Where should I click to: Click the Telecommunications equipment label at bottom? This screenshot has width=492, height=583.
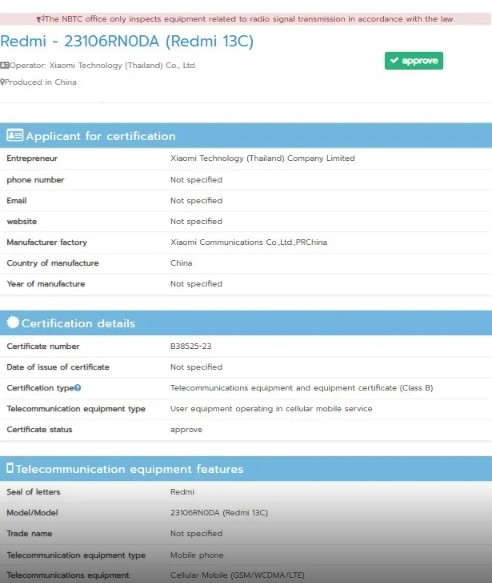(68, 575)
